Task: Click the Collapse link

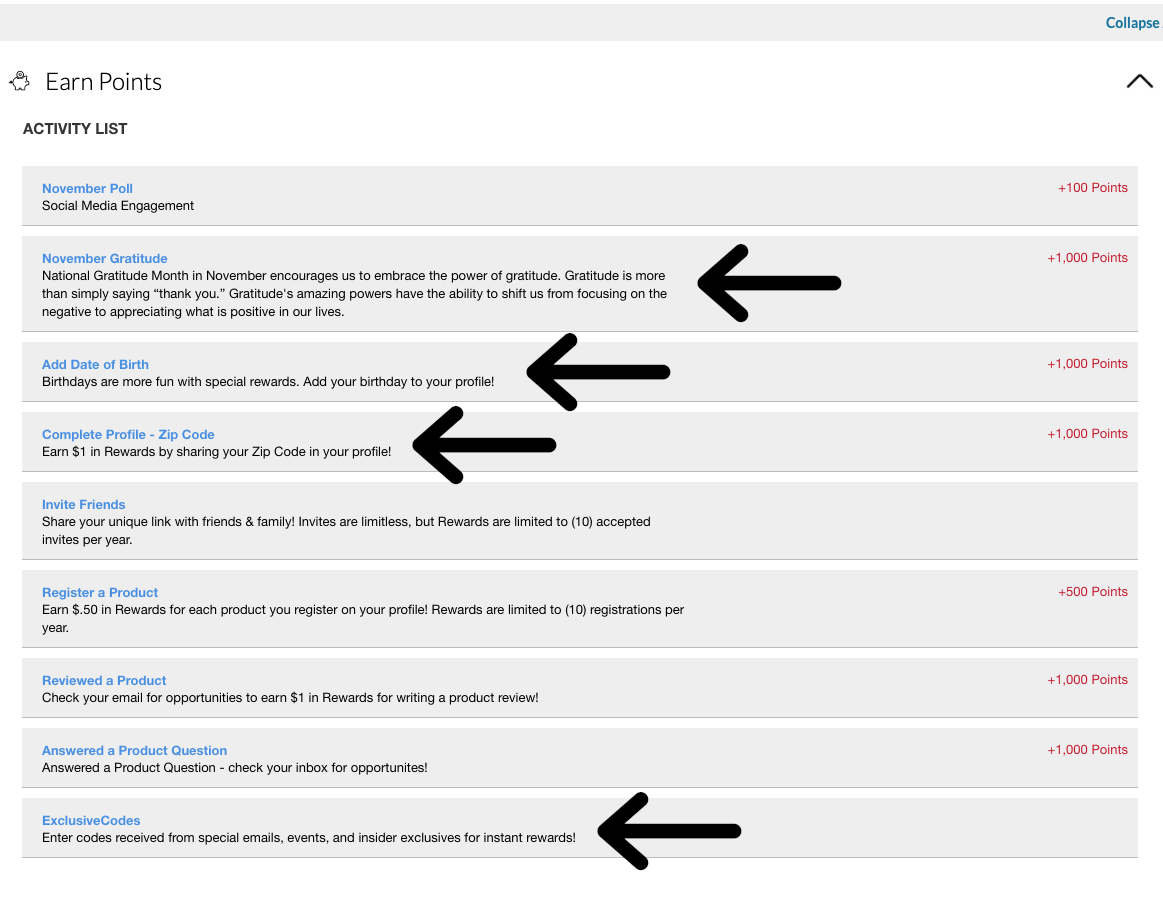Action: (x=1132, y=23)
